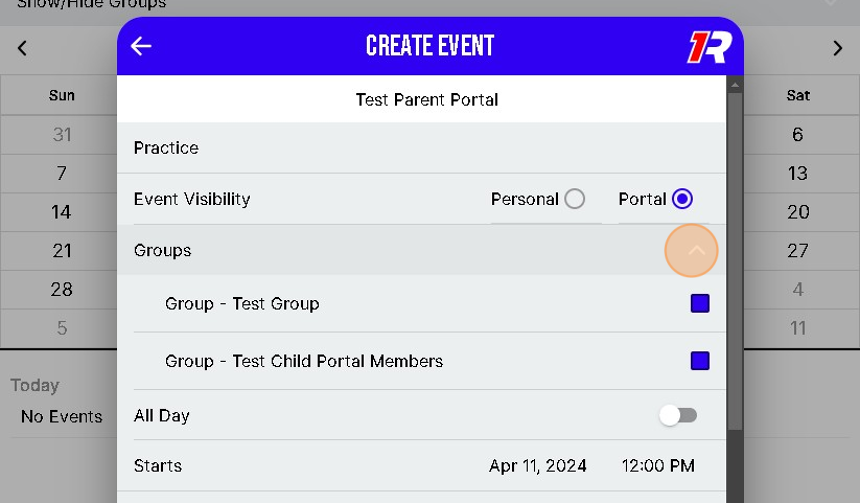Select Sunday the 14th on calendar
860x503 pixels.
pyautogui.click(x=61, y=212)
